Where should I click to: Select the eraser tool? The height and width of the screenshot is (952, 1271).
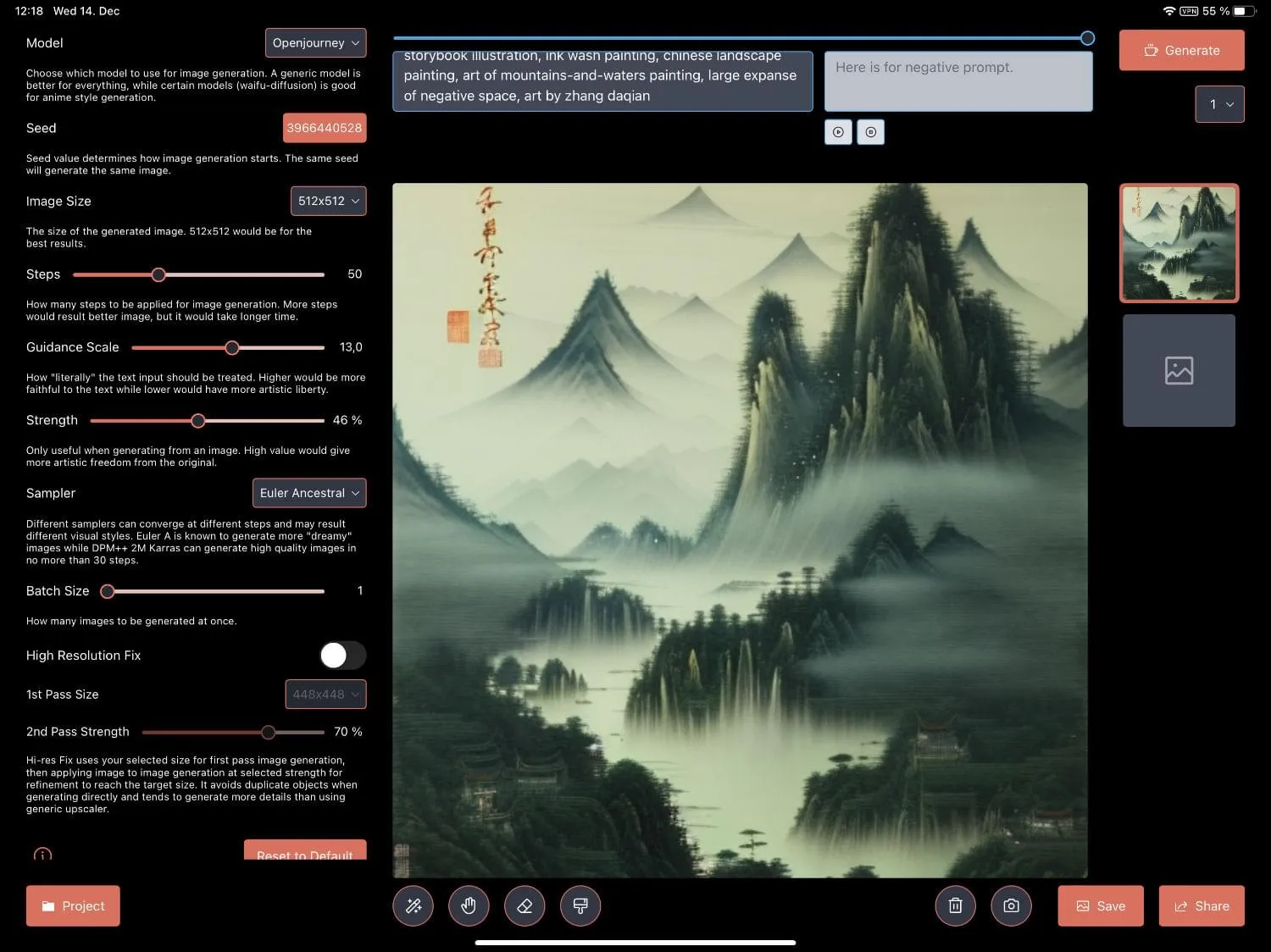click(524, 906)
